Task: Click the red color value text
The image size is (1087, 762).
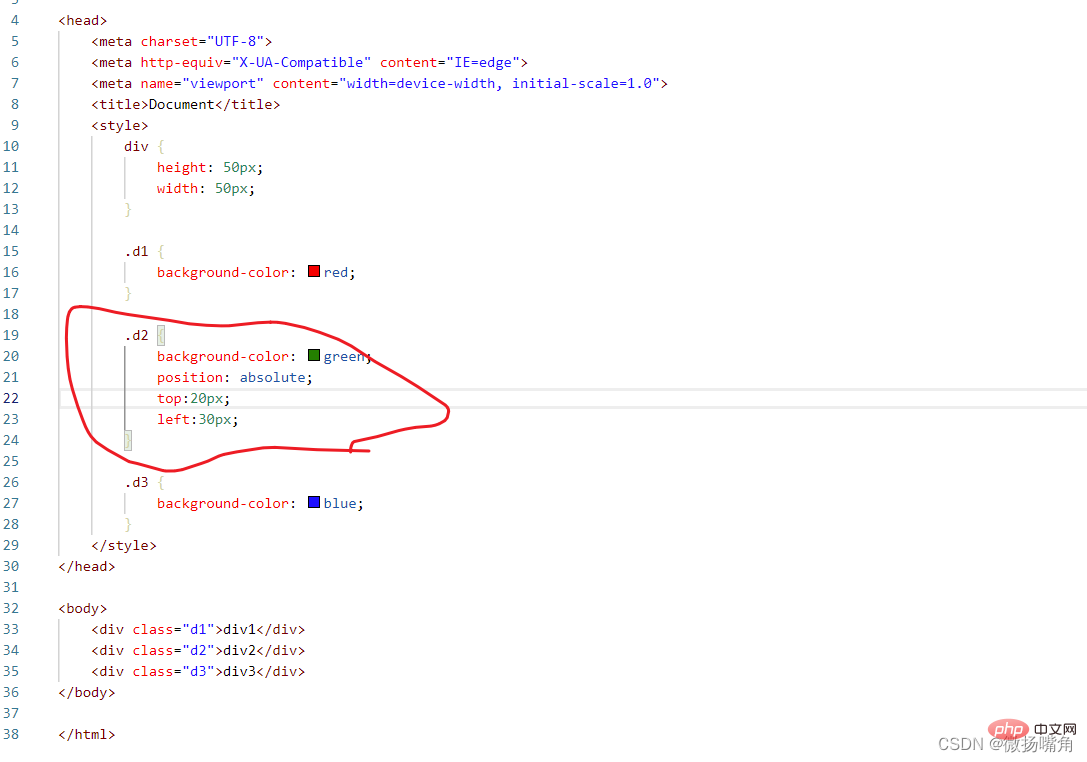Action: pyautogui.click(x=336, y=272)
